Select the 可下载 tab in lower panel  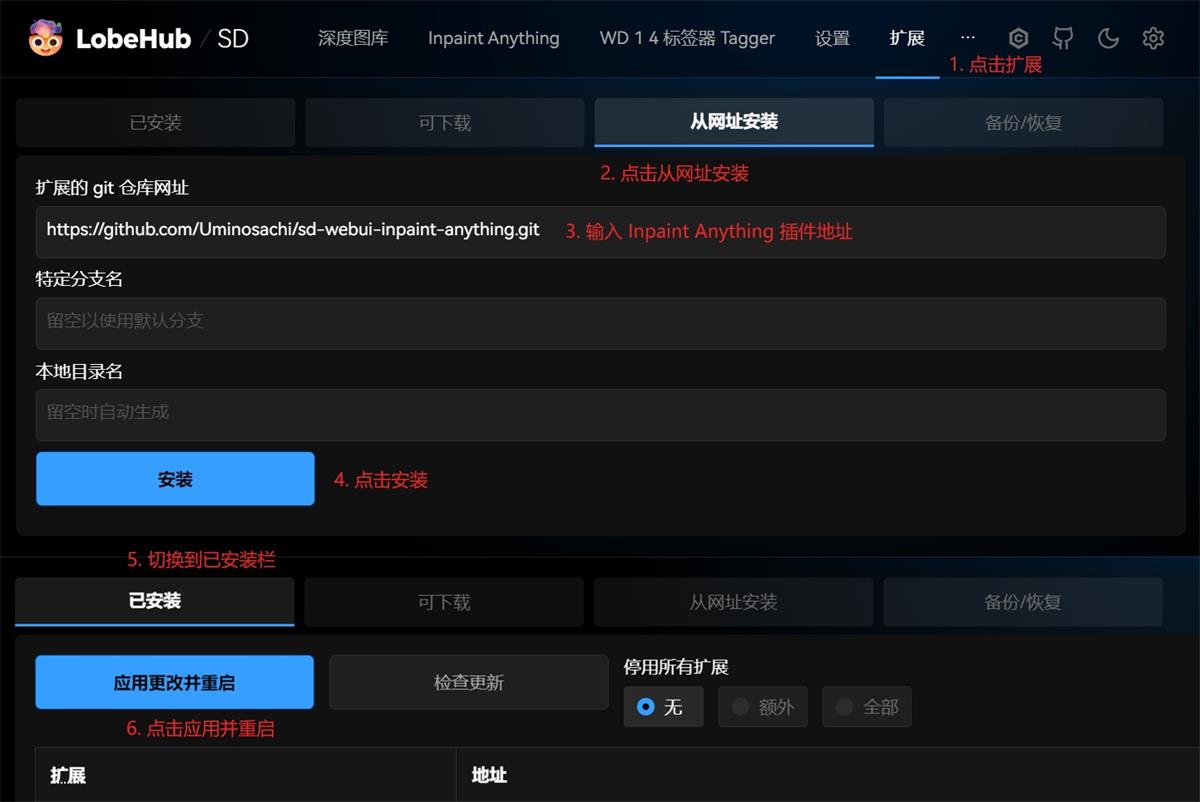click(444, 601)
